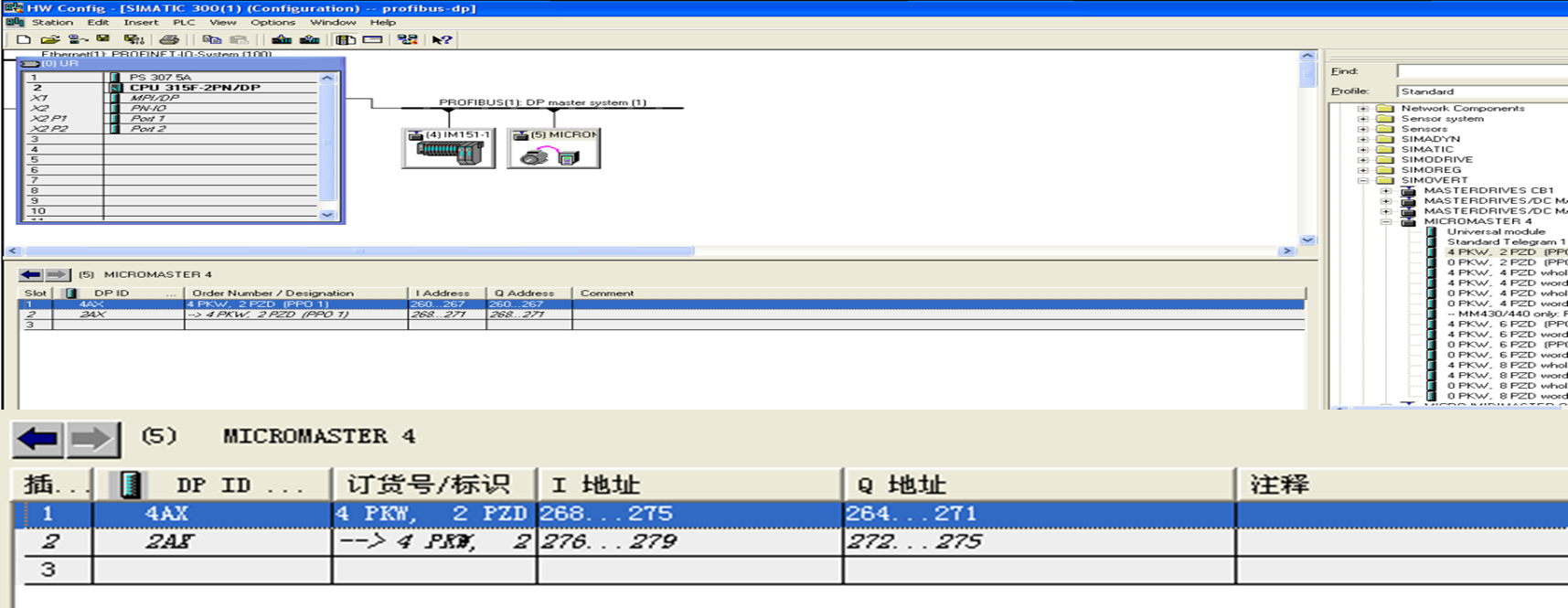1568x608 pixels.
Task: Expand the MASTERDRIVES CB1 node
Action: click(1386, 190)
